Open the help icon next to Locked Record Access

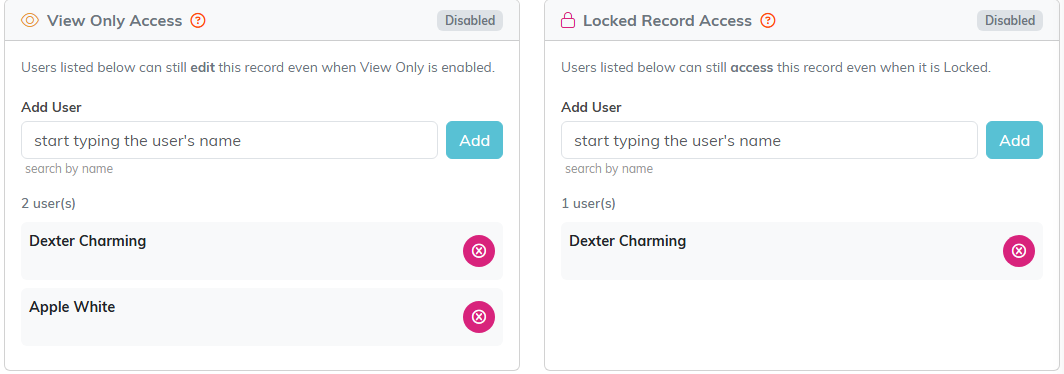pos(767,20)
